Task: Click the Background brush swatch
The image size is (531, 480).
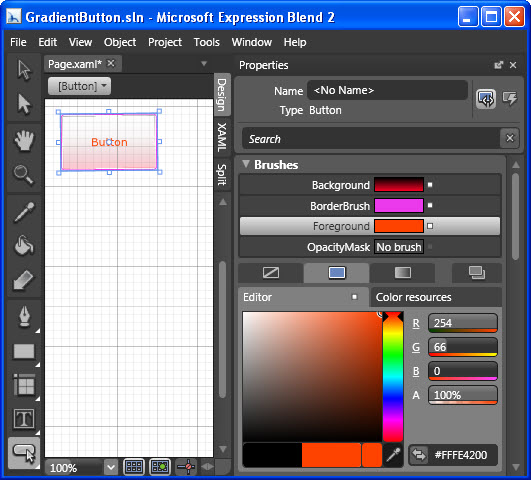Action: coord(399,185)
